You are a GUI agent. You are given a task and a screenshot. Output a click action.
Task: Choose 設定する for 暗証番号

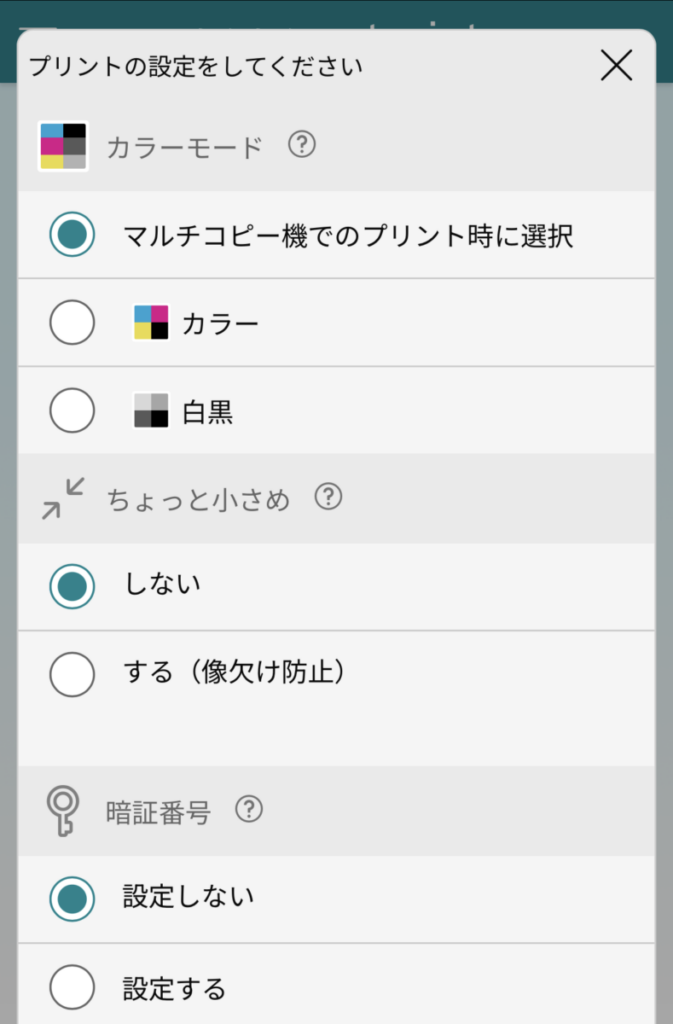coord(71,988)
